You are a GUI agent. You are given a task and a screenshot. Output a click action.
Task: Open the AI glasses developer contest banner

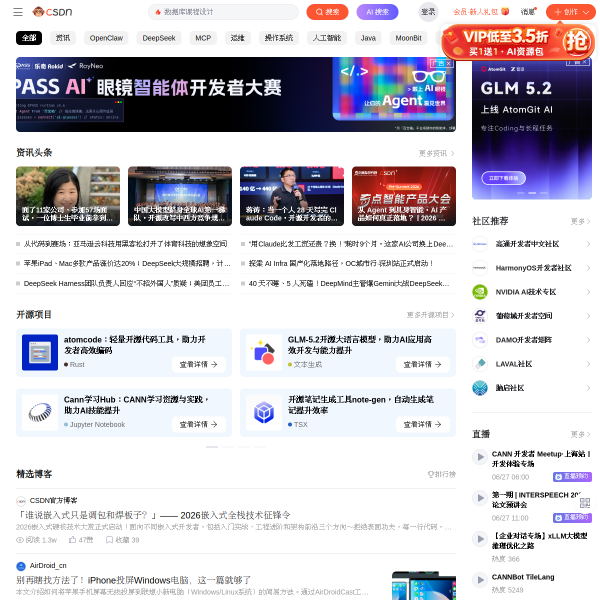[236, 95]
